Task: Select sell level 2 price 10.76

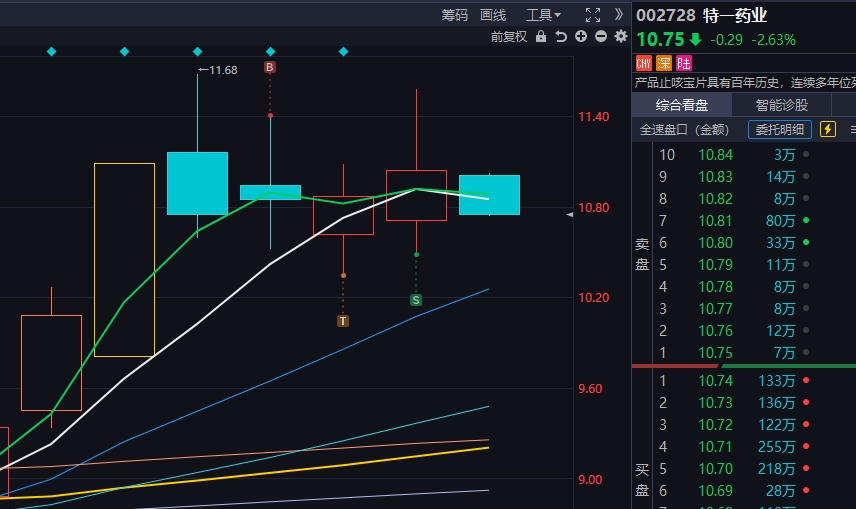Action: click(716, 331)
